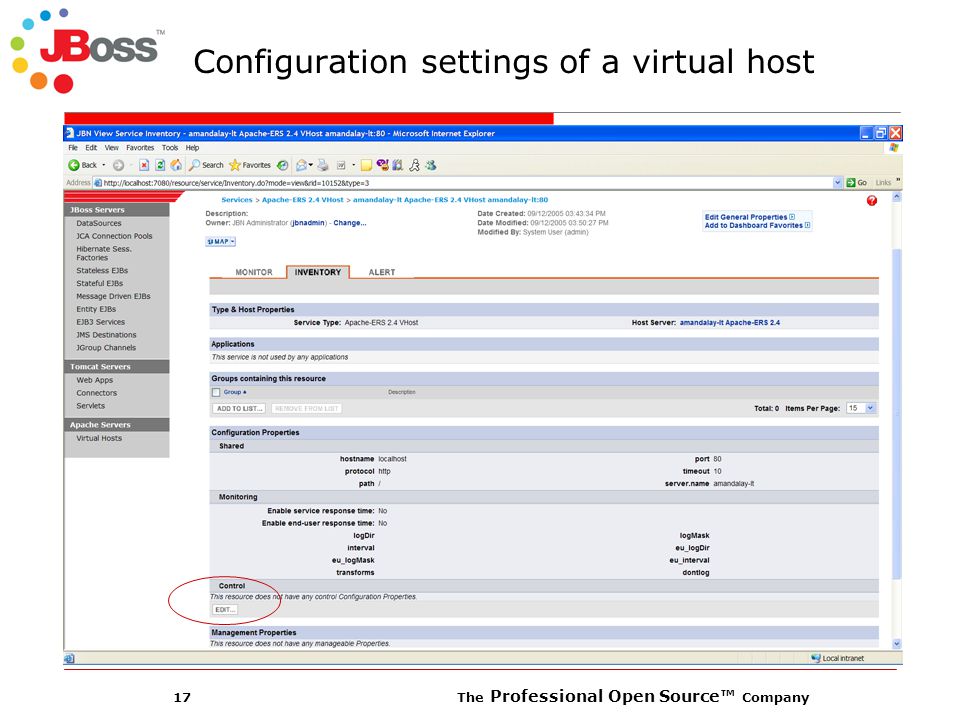Open the Host Server amandalay-lt Apache-ERS 2.4 link

pos(730,323)
